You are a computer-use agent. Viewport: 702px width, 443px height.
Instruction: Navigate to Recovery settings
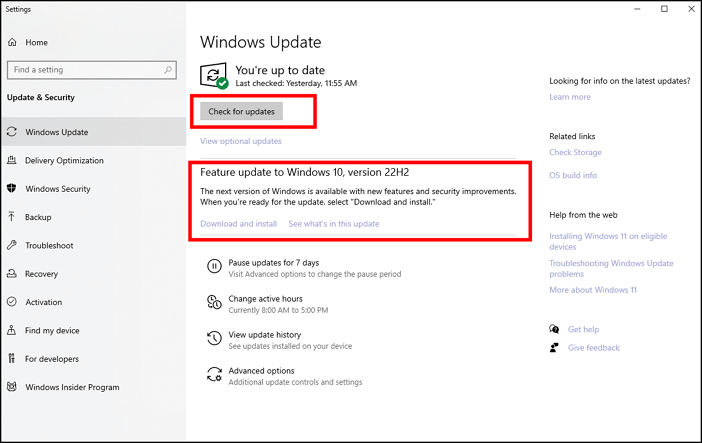click(x=93, y=274)
